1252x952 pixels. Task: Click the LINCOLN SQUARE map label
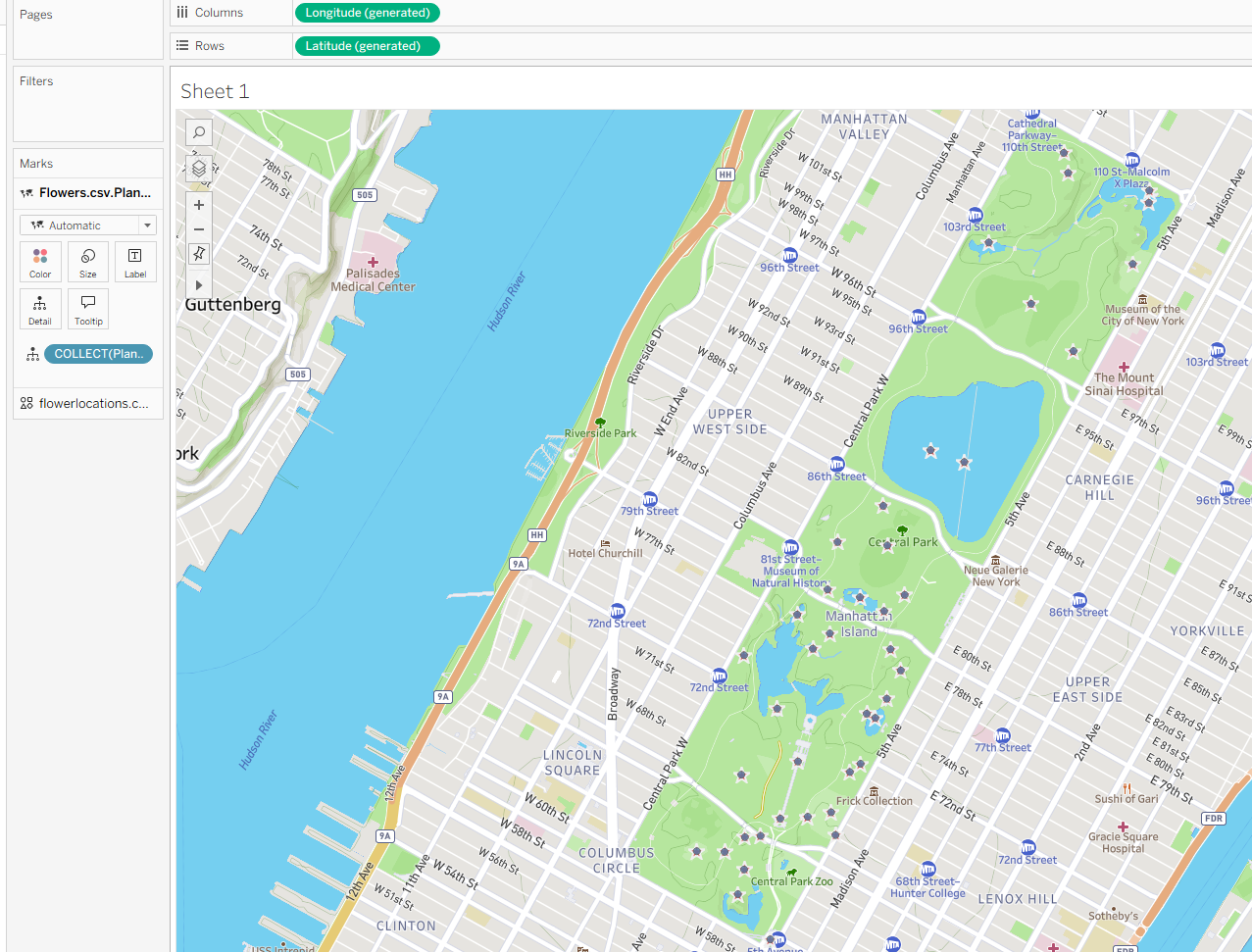573,763
